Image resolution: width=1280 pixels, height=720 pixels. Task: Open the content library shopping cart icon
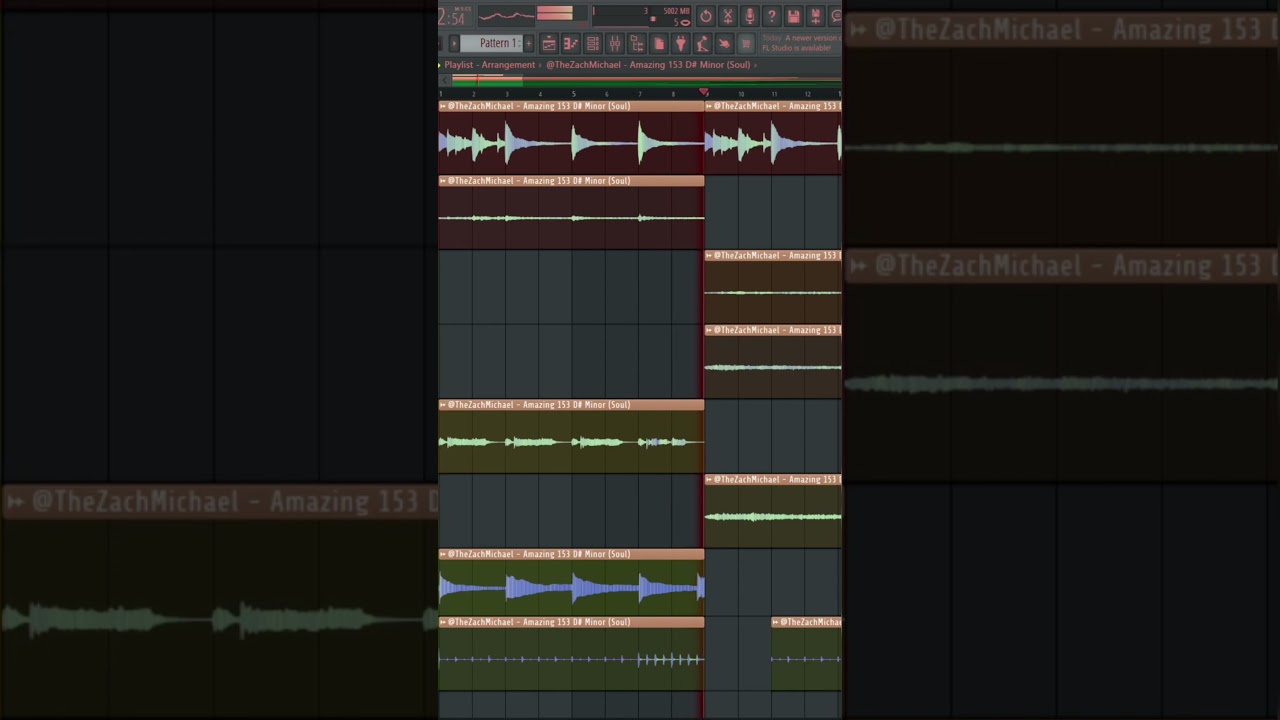(x=746, y=44)
